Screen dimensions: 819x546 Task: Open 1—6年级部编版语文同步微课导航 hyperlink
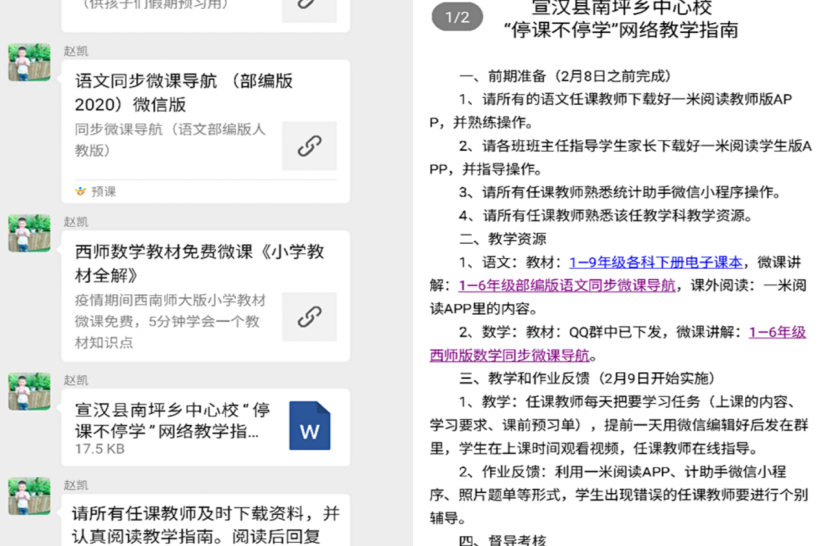point(567,285)
